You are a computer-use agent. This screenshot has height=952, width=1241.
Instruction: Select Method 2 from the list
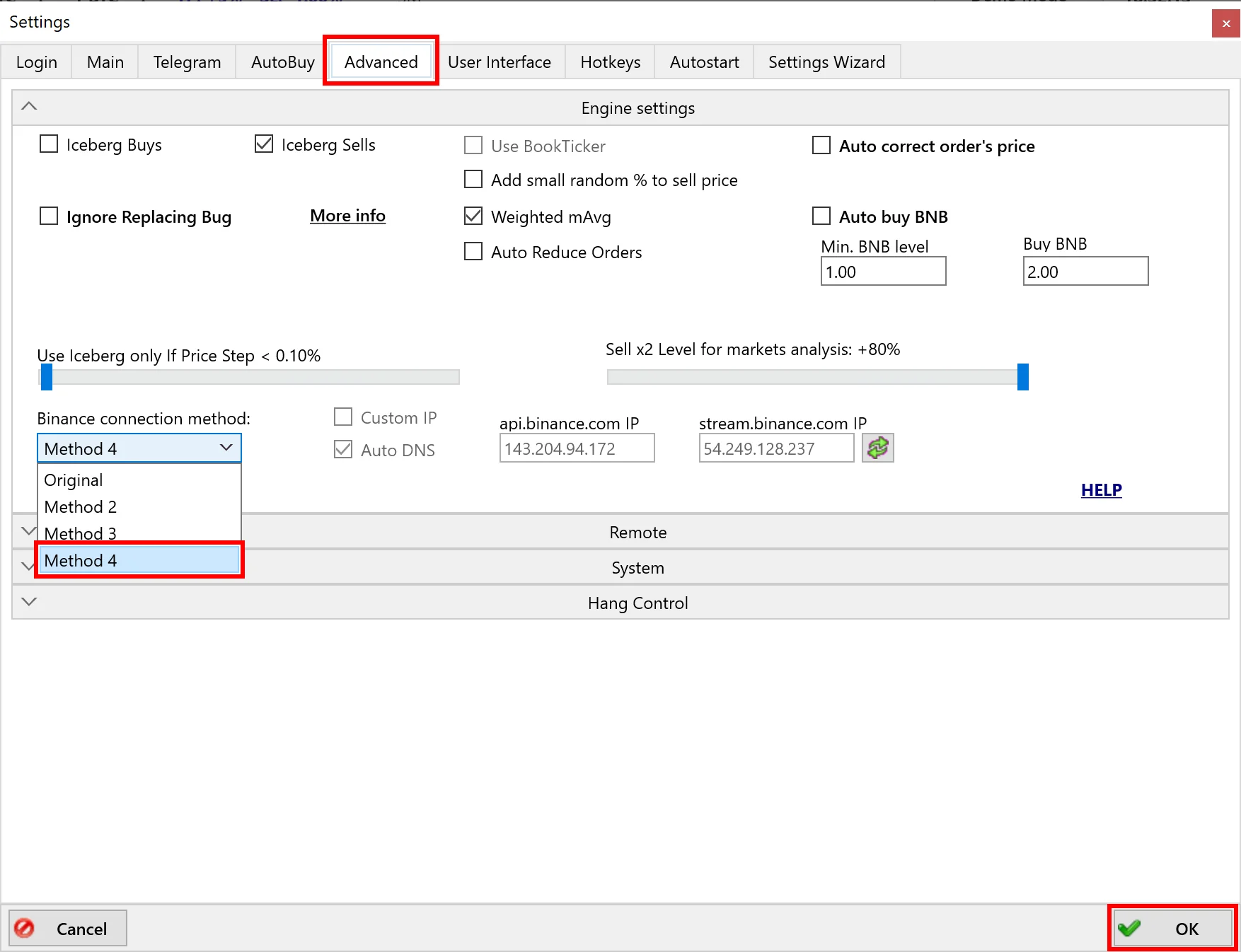81,507
